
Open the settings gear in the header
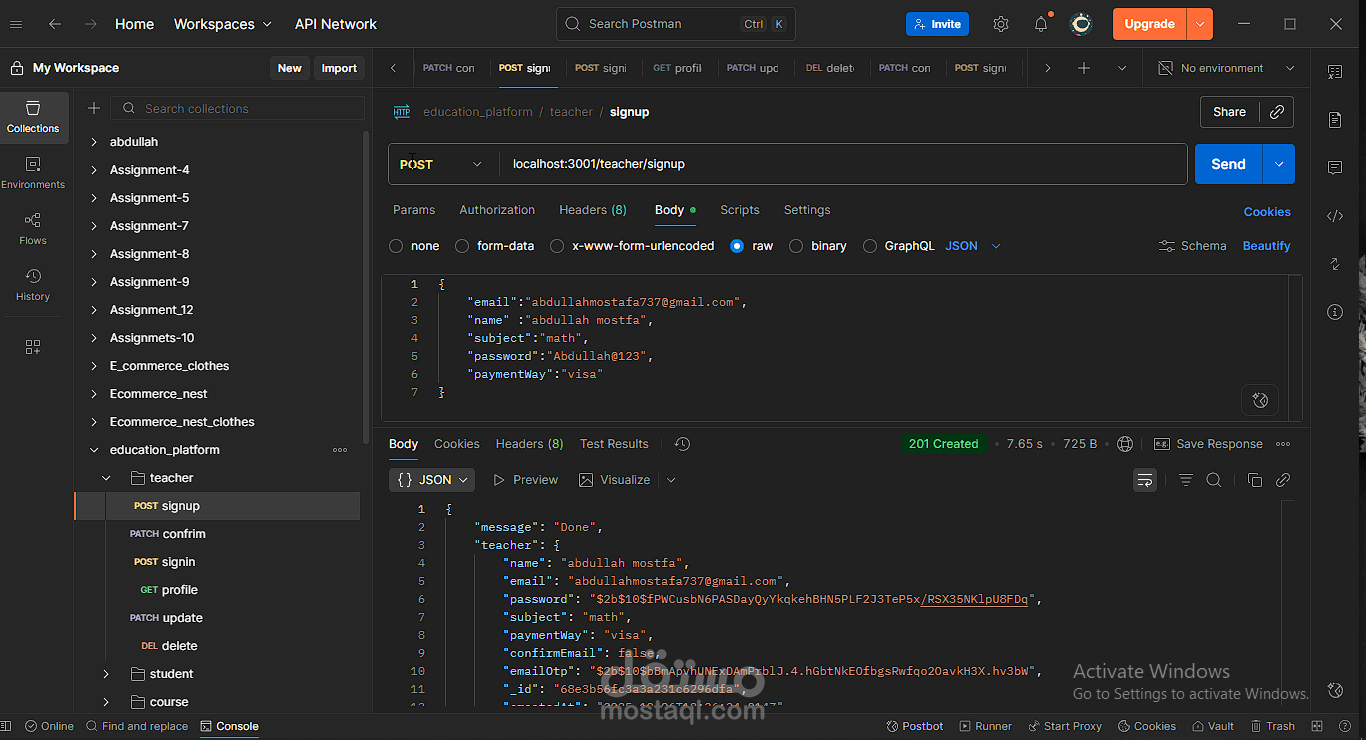[1001, 24]
